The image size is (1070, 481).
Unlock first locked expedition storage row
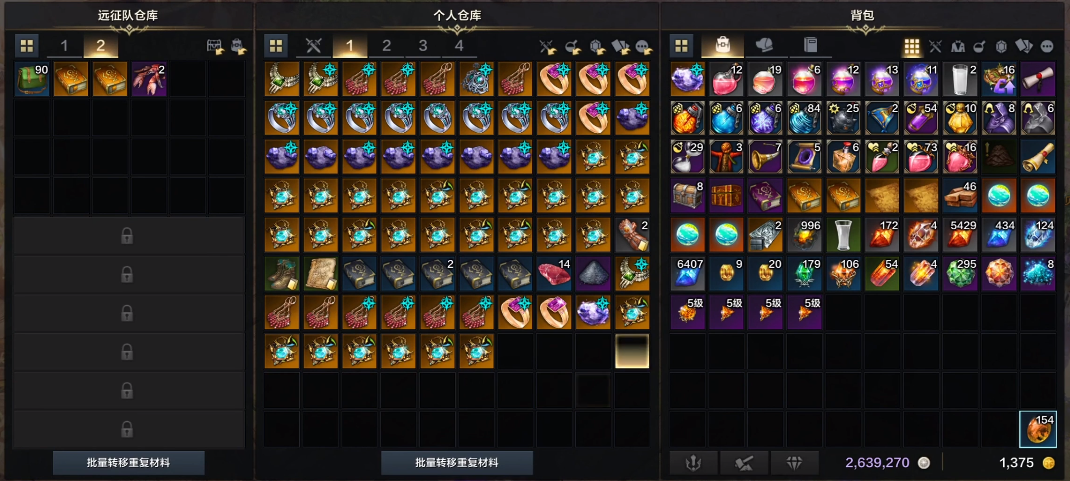(x=127, y=236)
